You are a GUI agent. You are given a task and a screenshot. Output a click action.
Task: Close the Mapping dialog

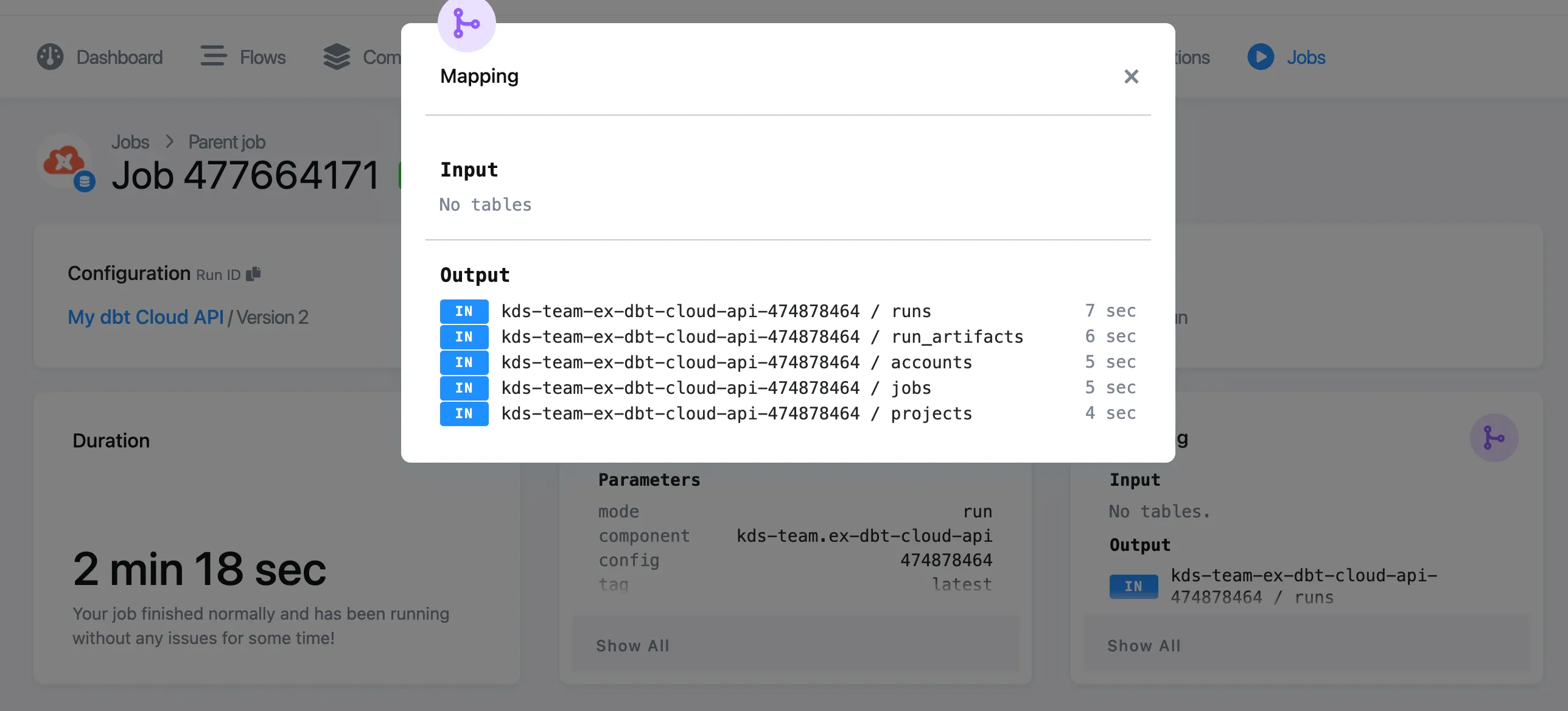click(x=1131, y=76)
